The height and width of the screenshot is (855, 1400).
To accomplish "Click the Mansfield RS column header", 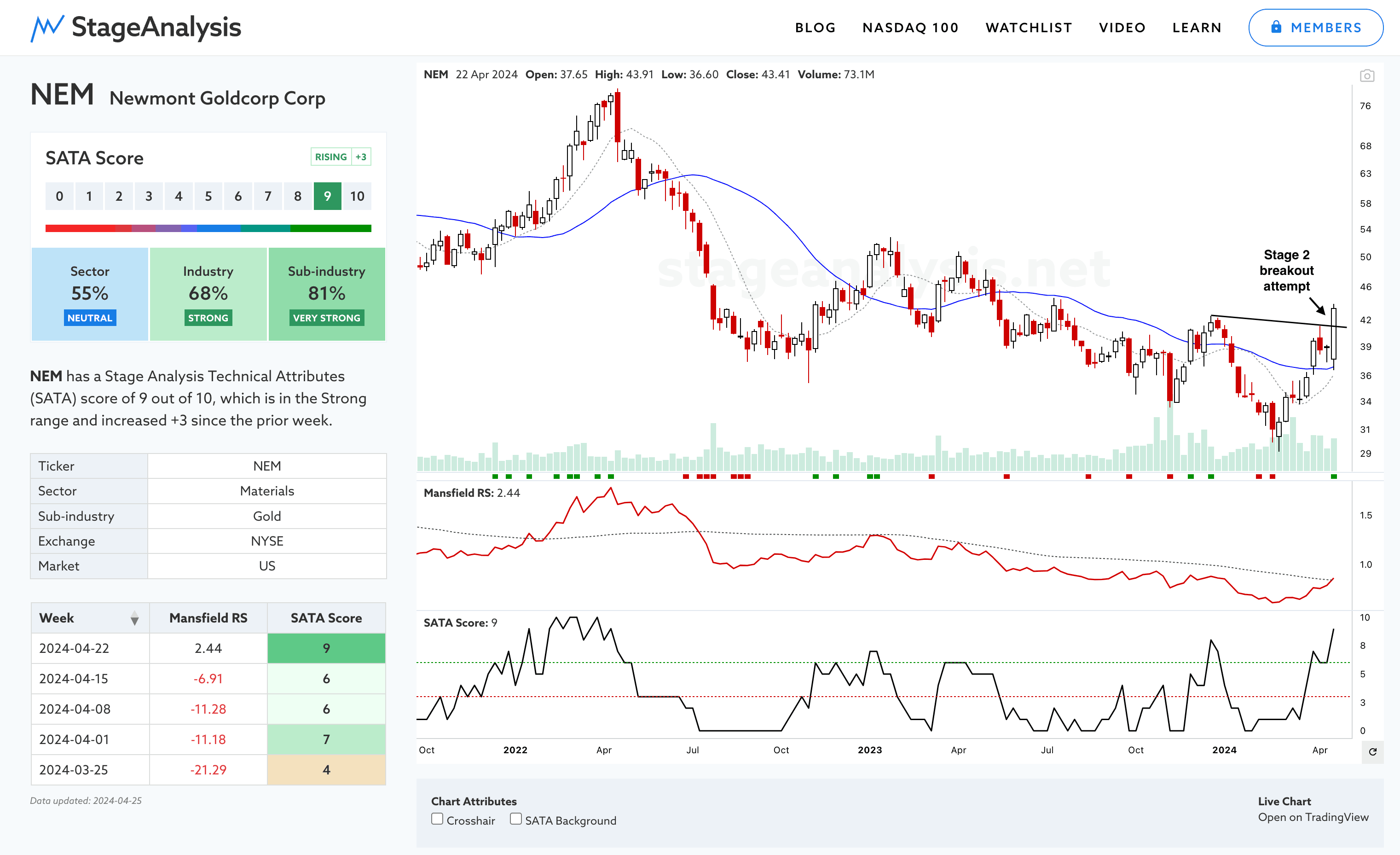I will (x=208, y=618).
